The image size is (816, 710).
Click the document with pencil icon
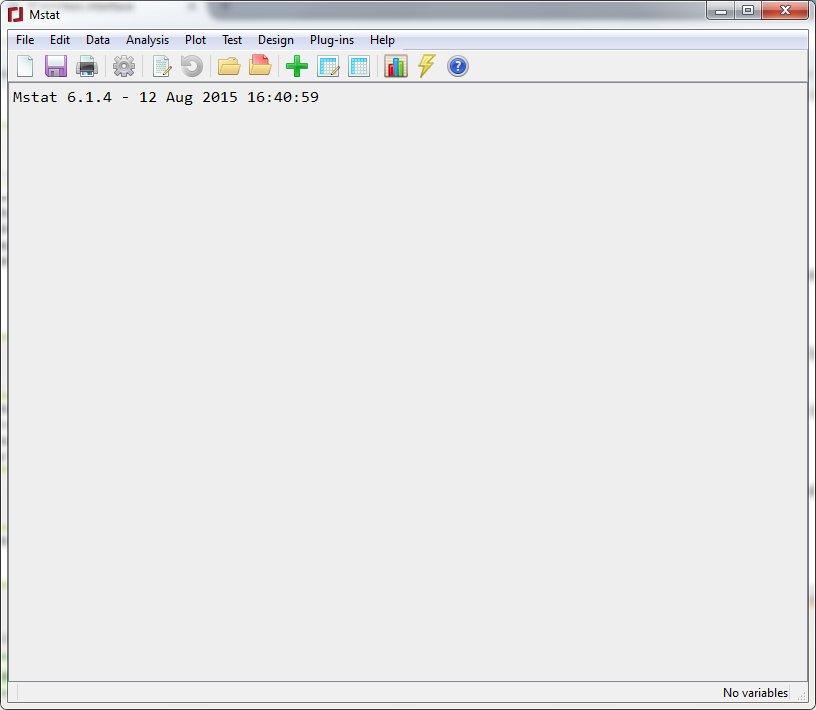(161, 66)
